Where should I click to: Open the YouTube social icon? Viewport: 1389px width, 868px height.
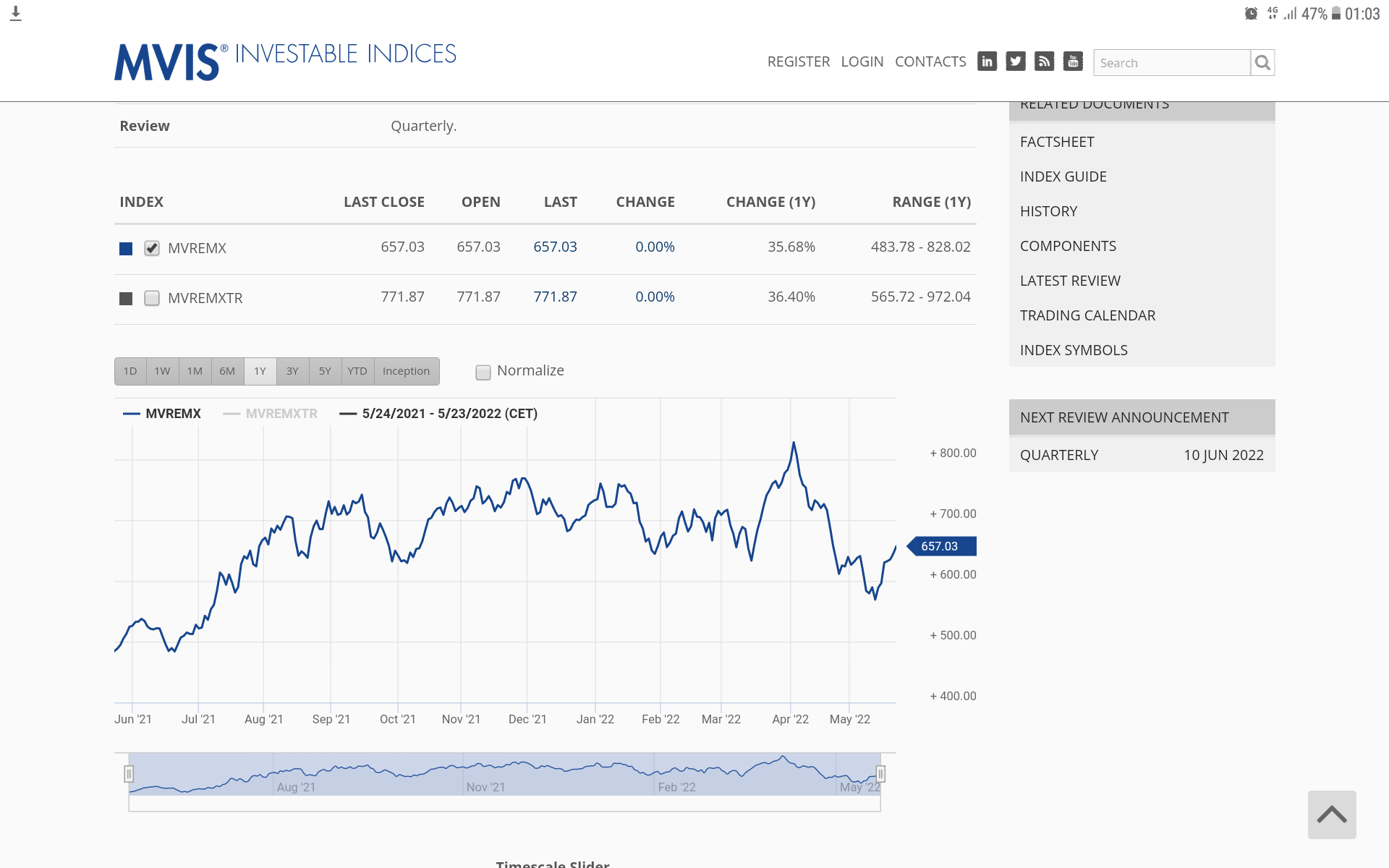pos(1073,61)
